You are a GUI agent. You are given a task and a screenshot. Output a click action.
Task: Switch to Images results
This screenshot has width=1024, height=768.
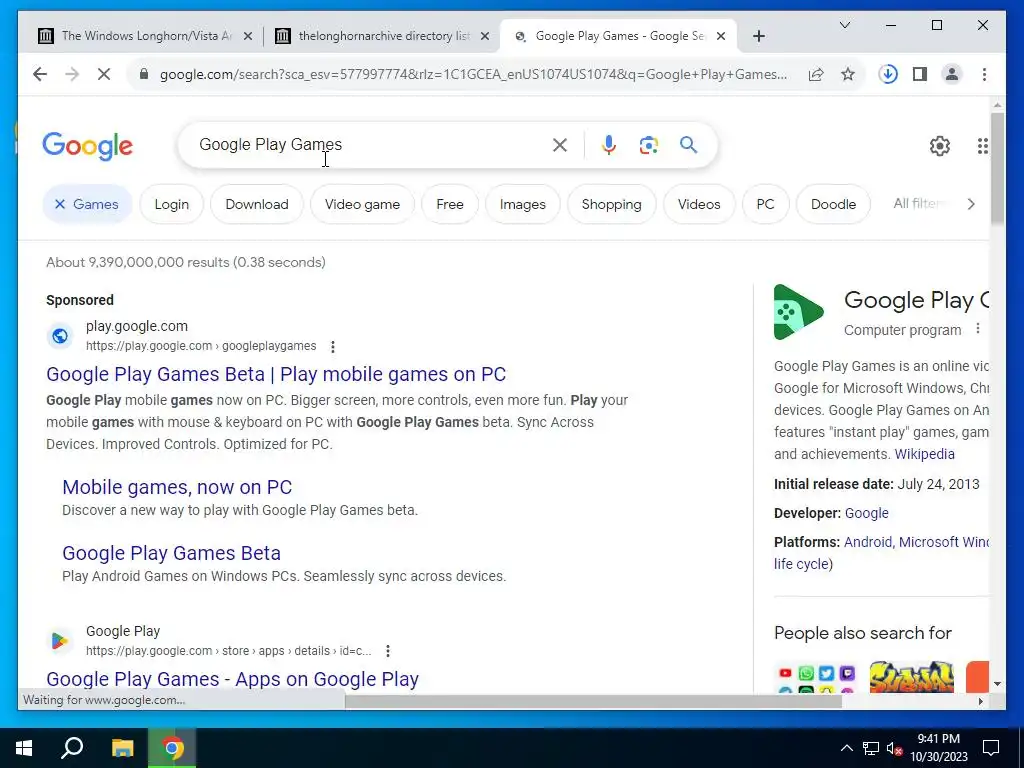[x=522, y=204]
